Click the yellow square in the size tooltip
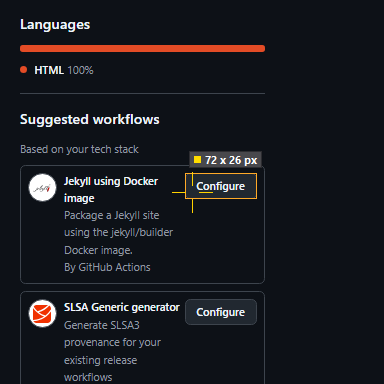Image resolution: width=384 pixels, height=384 pixels. (x=197, y=160)
